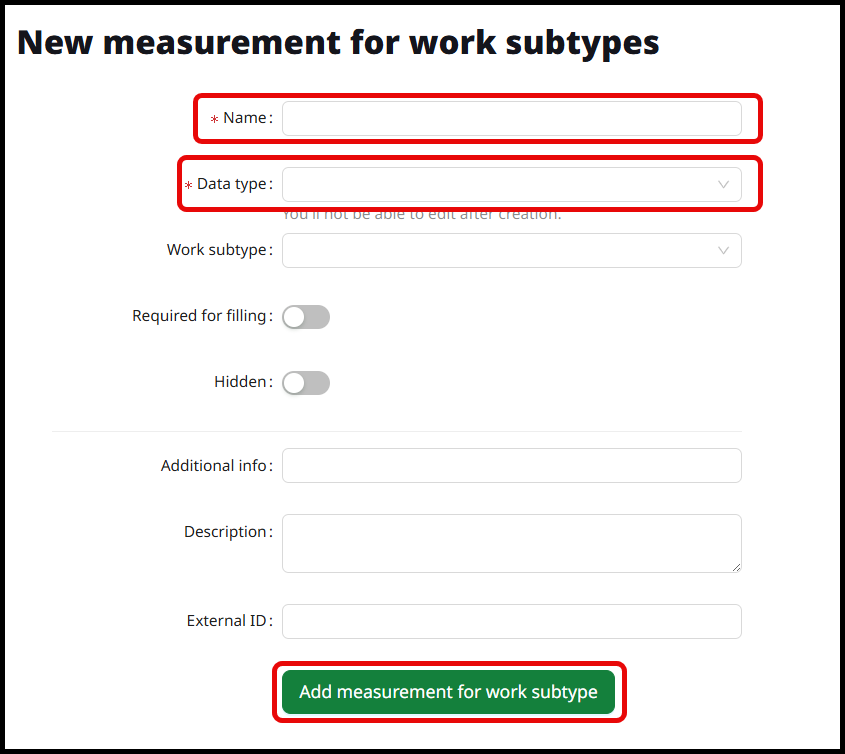Open the Data type dropdown

(498, 184)
